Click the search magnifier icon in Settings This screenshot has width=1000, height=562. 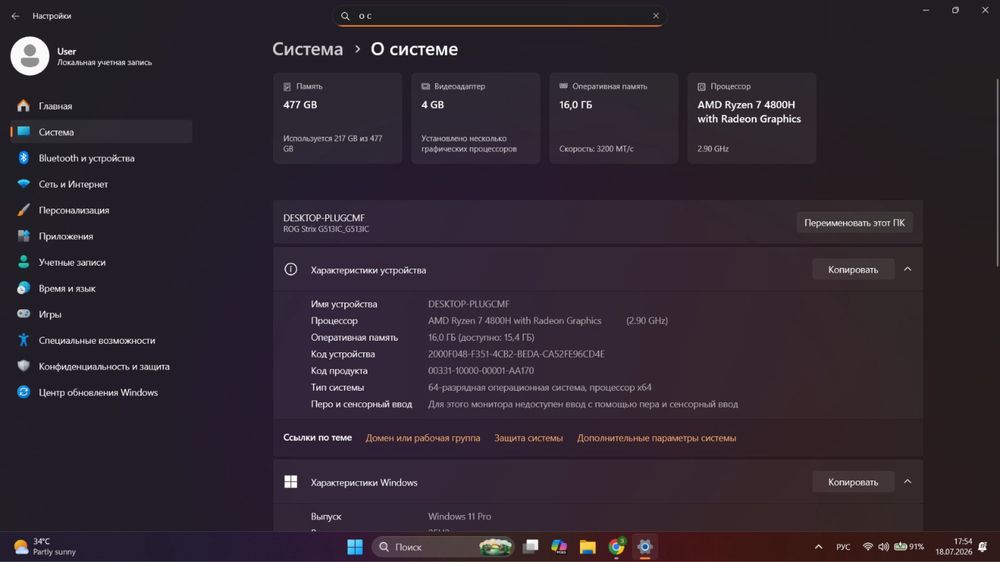(345, 16)
